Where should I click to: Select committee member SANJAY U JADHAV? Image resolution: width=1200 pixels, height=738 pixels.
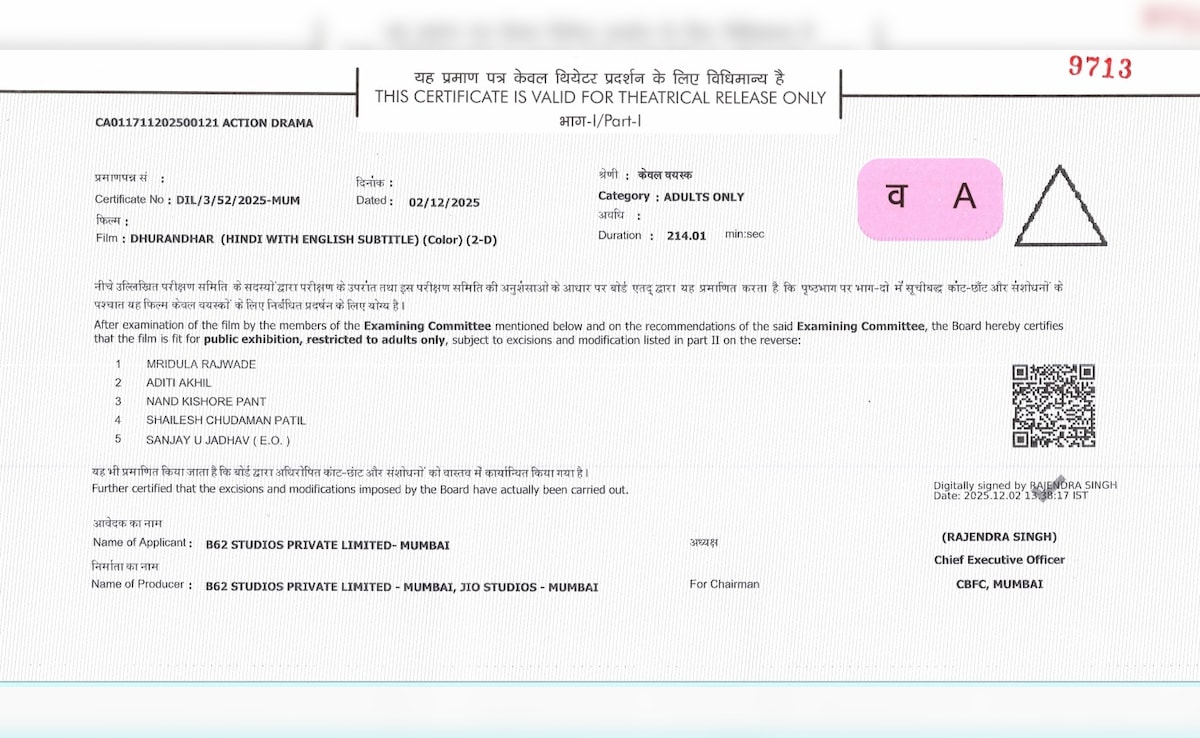(x=219, y=440)
